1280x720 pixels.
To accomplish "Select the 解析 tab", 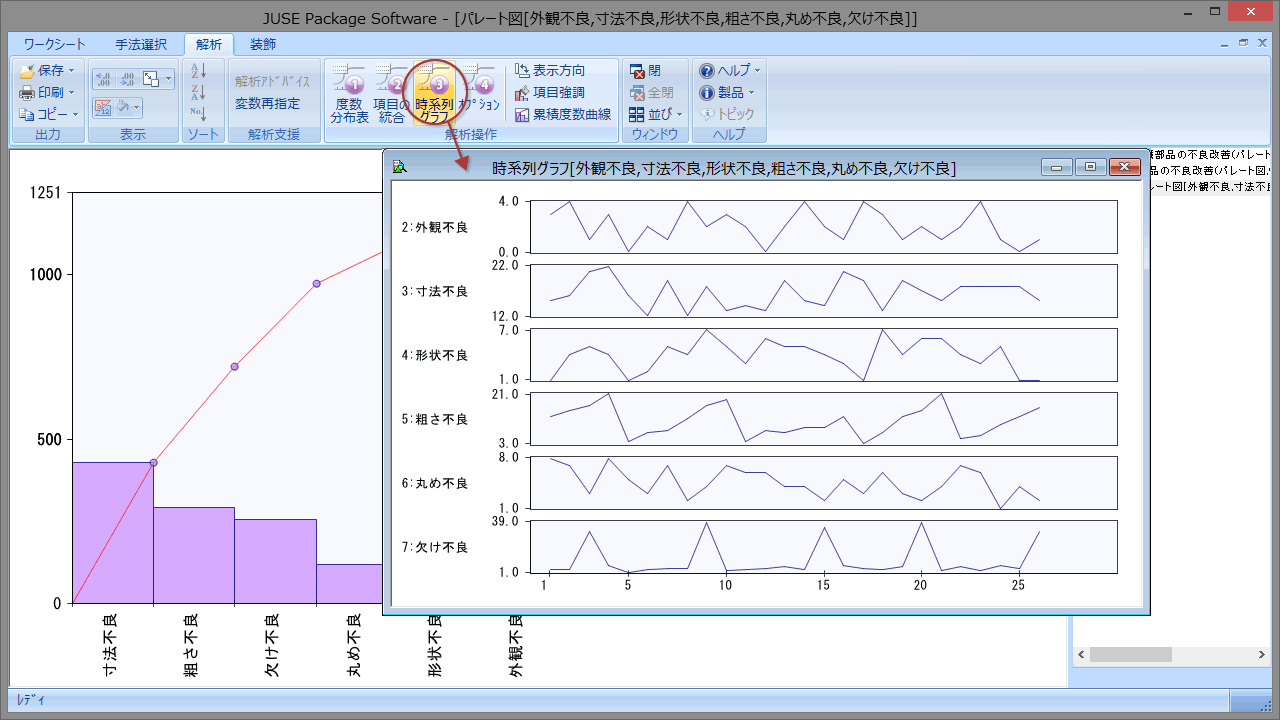I will (209, 45).
